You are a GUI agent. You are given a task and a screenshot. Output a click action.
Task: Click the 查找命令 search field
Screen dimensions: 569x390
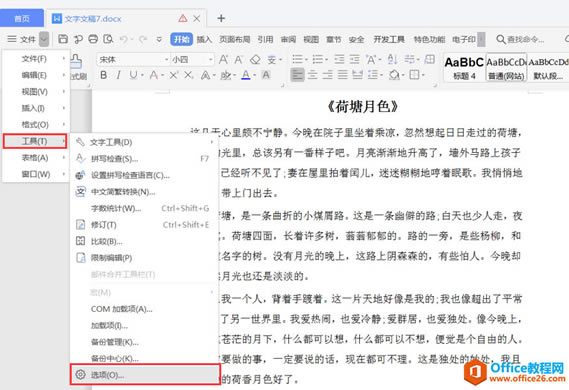(520, 39)
